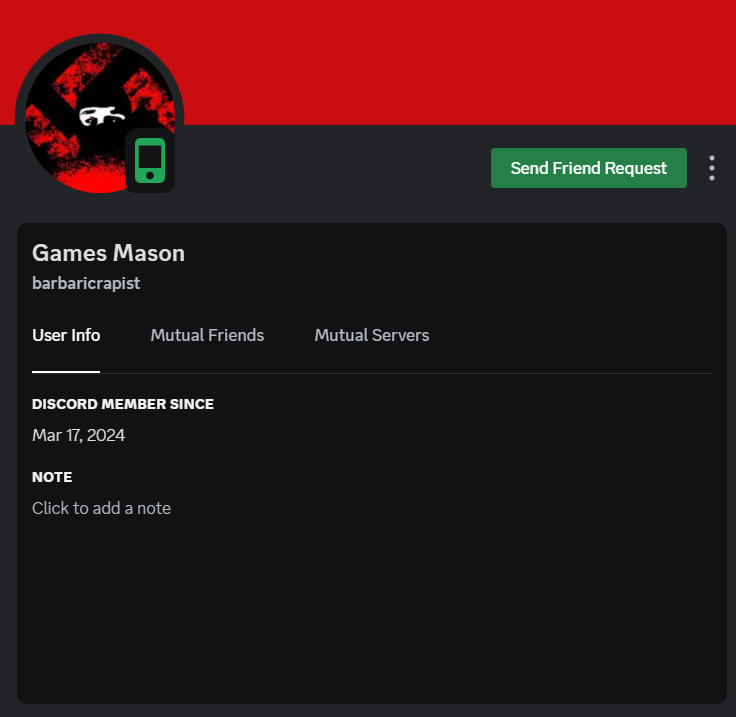Viewport: 736px width, 717px height.
Task: Click the green mobile phone status icon
Action: pos(150,160)
